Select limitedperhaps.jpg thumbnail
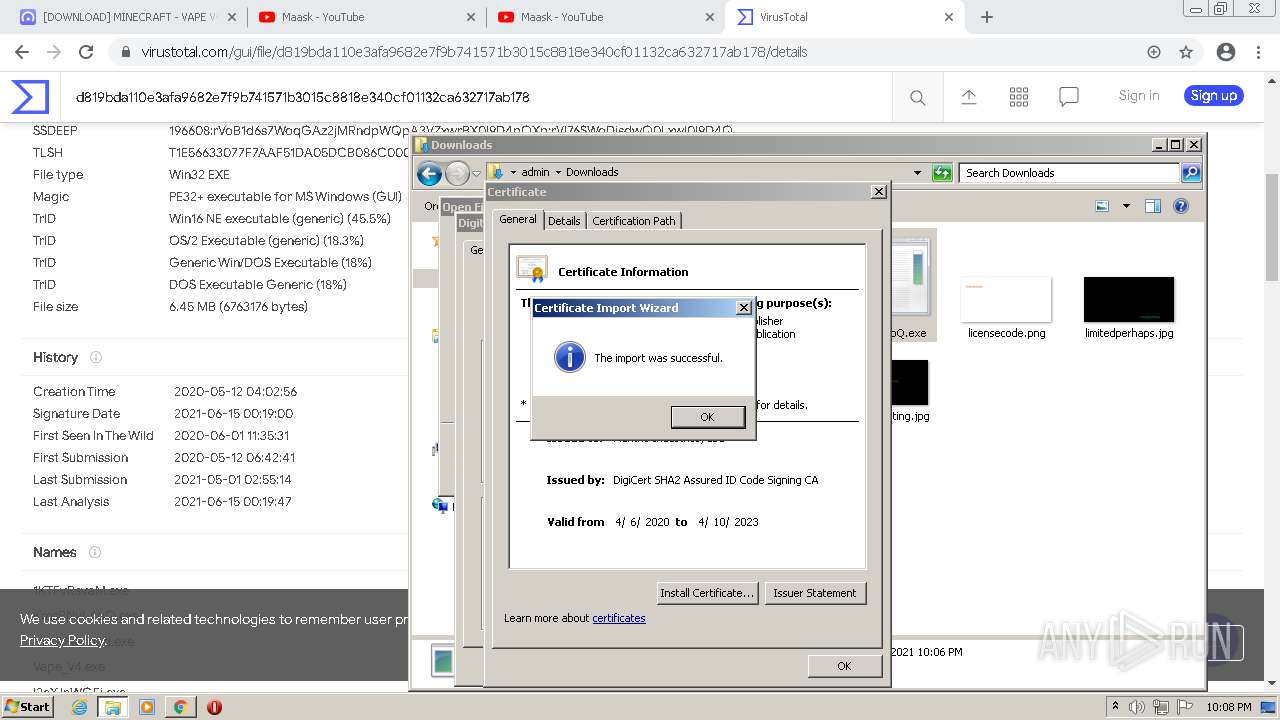 [1129, 308]
